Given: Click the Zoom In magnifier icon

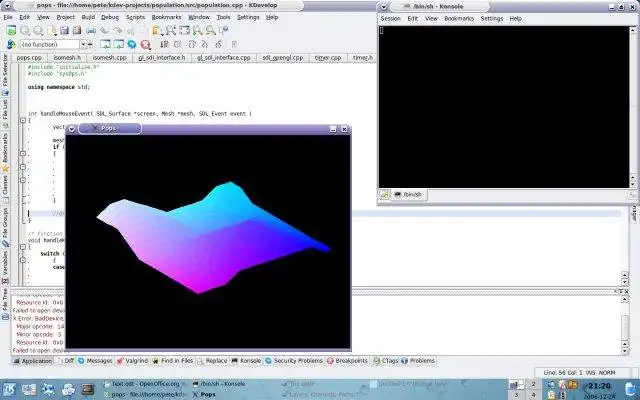Looking at the screenshot, I should [x=198, y=30].
